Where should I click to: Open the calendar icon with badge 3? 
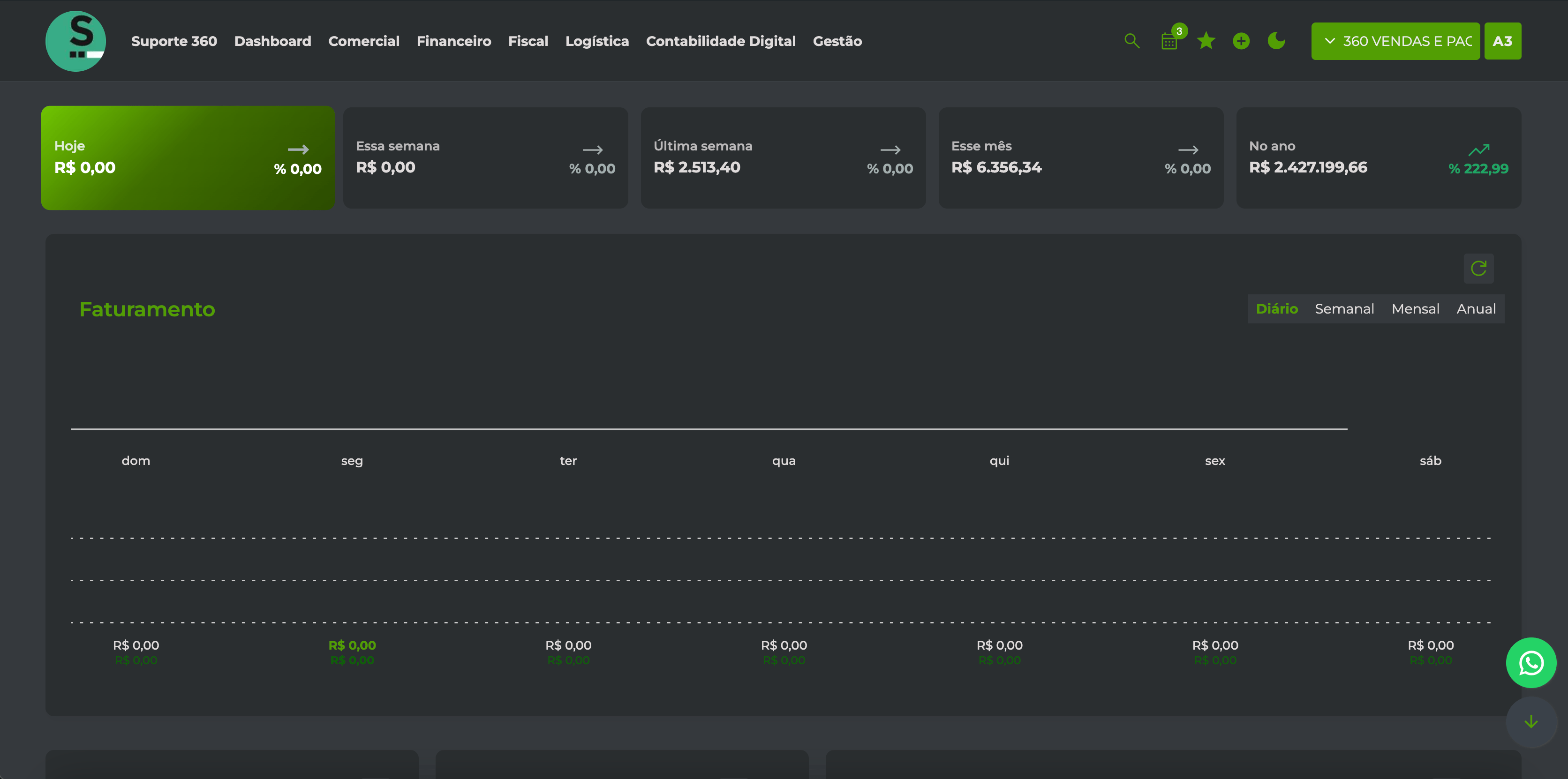pyautogui.click(x=1169, y=41)
